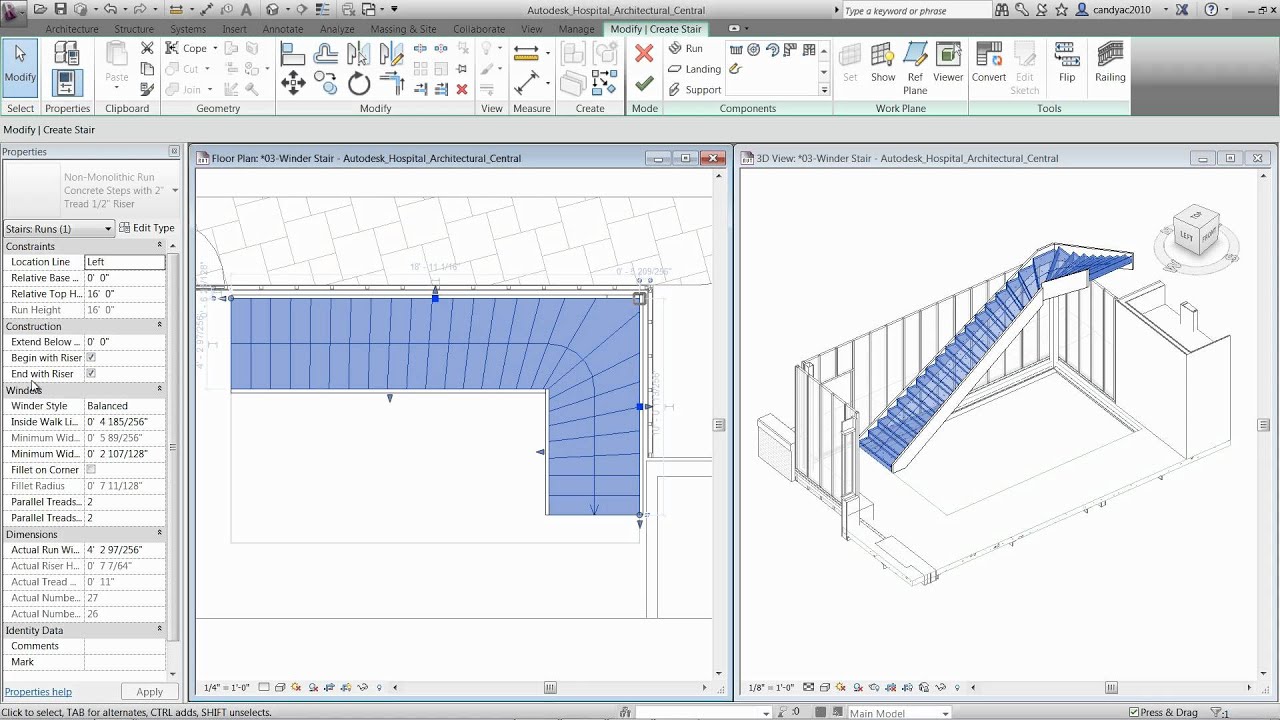Select the Run component tool

pyautogui.click(x=685, y=48)
